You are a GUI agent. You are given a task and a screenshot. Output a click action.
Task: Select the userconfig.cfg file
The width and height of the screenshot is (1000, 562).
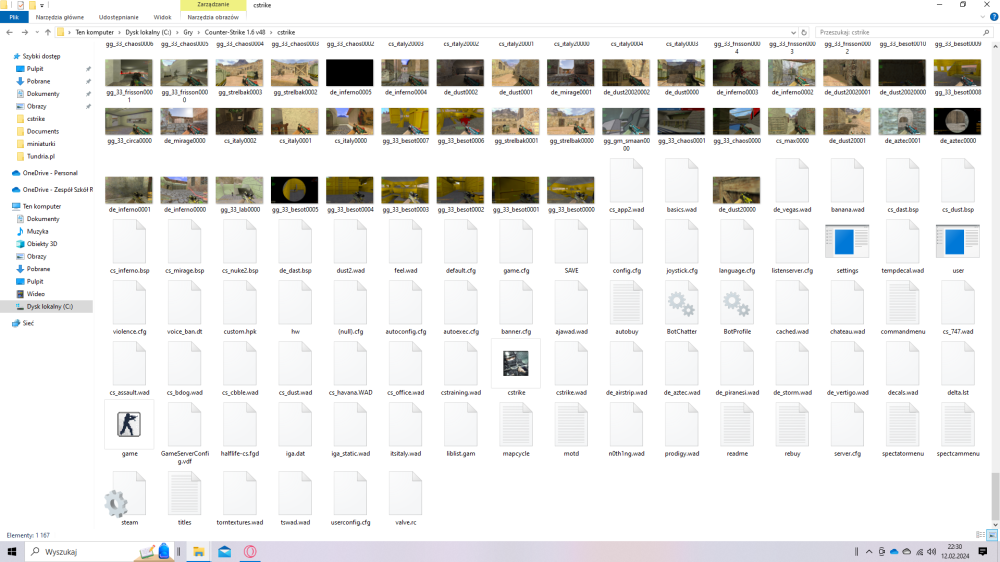[350, 494]
